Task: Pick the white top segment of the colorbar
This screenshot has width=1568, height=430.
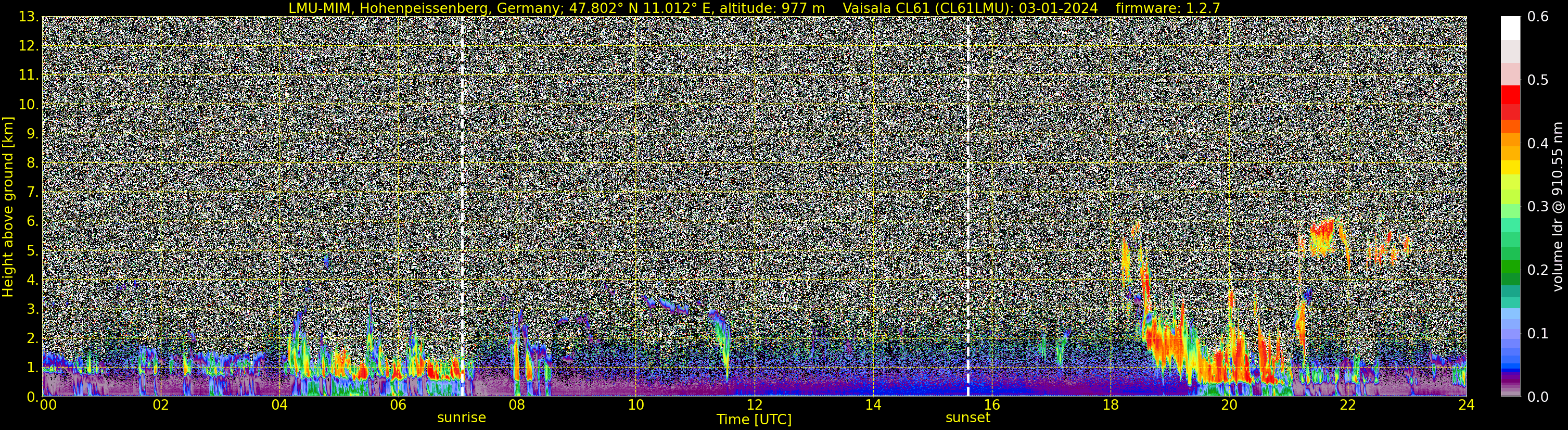Action: pos(1510,28)
